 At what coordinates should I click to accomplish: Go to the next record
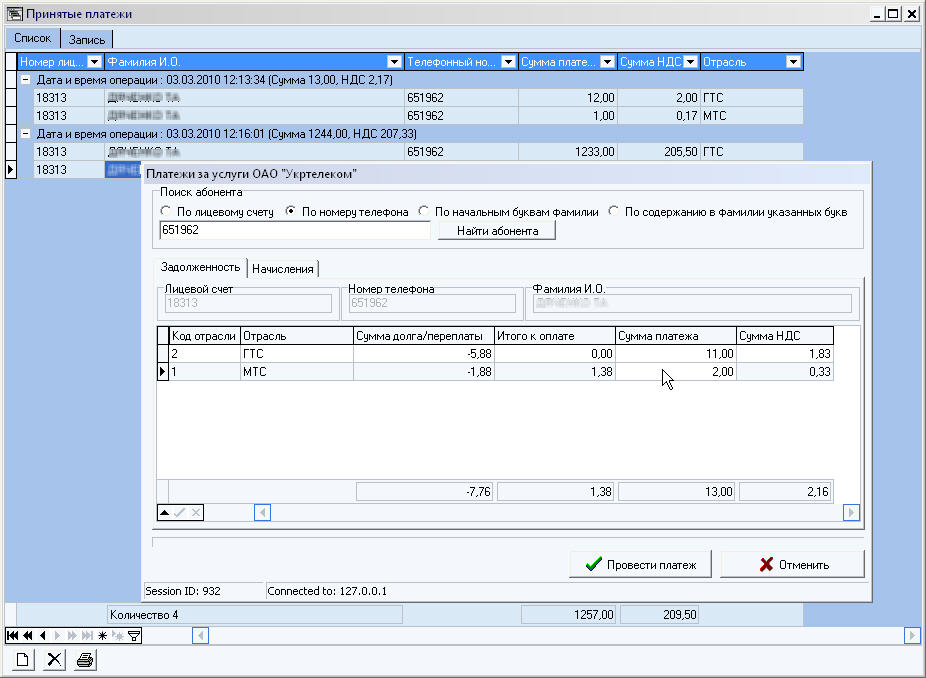(57, 635)
